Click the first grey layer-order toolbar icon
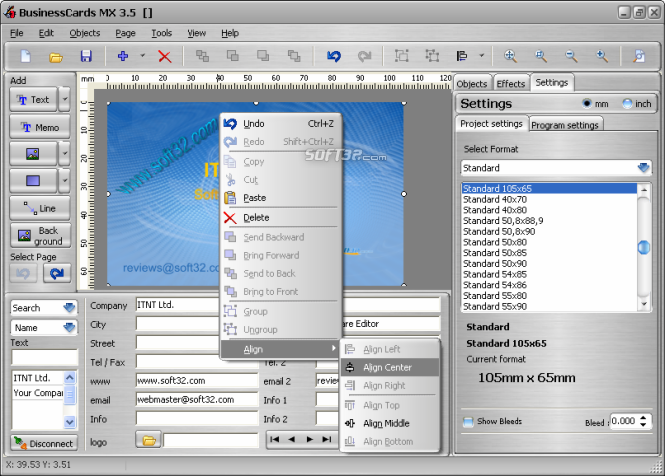 202,56
